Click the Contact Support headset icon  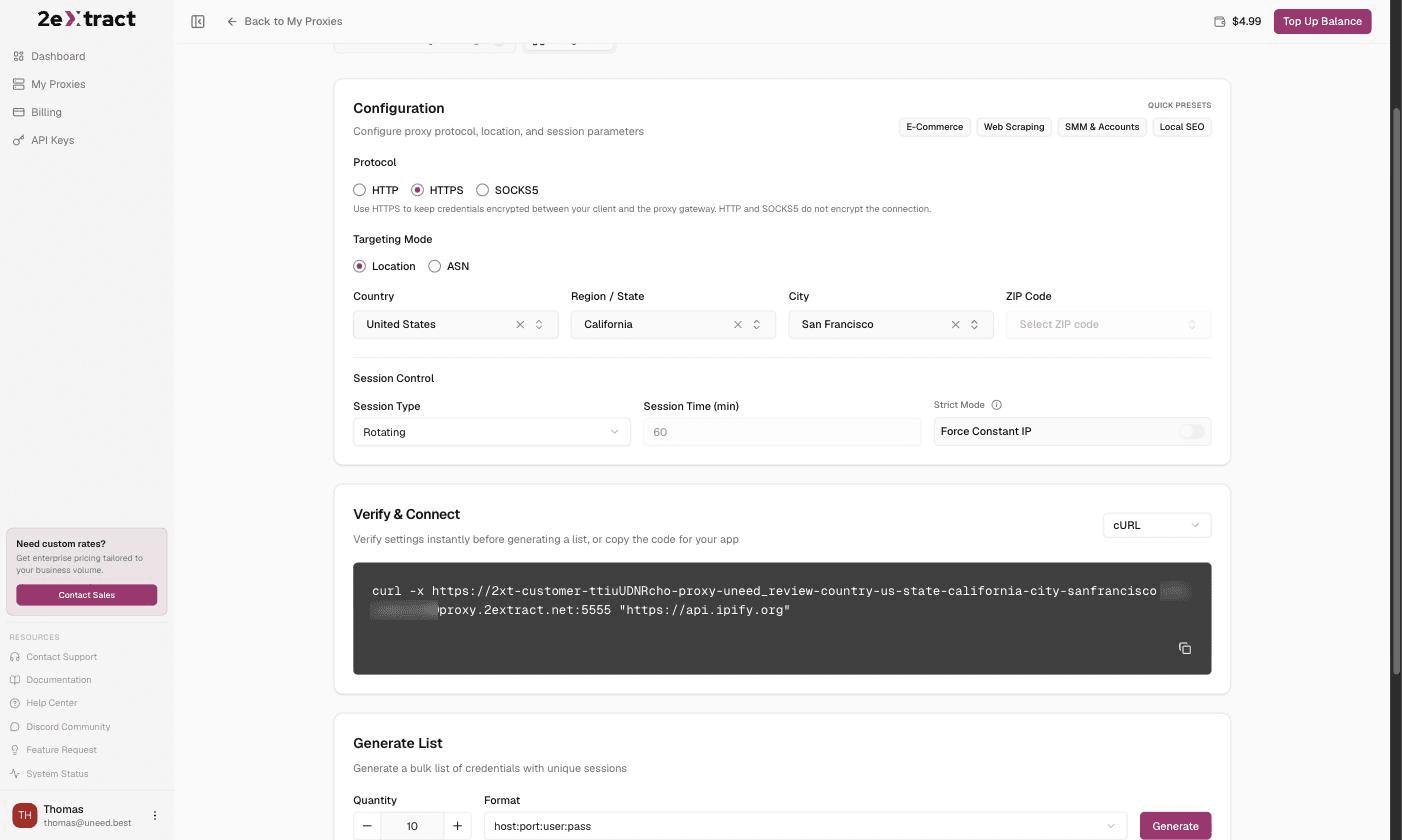click(15, 657)
